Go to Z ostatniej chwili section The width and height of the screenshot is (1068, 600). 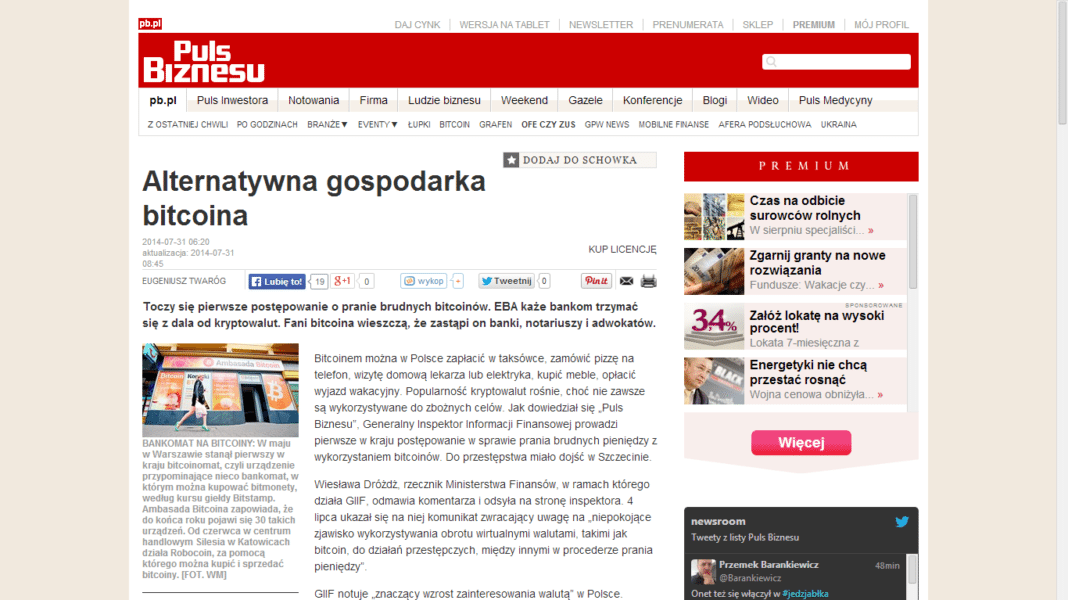(x=187, y=125)
